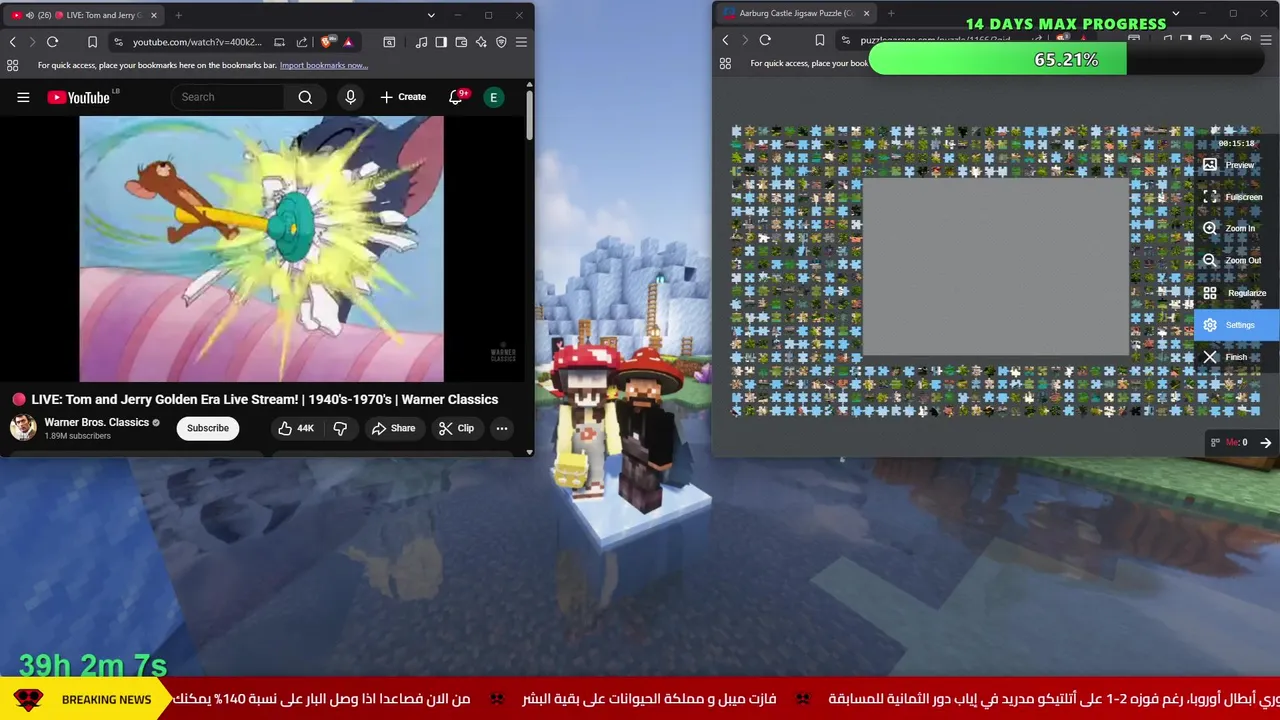Click the puzzle's gray assembly area
1280x720 pixels.
pos(995,267)
